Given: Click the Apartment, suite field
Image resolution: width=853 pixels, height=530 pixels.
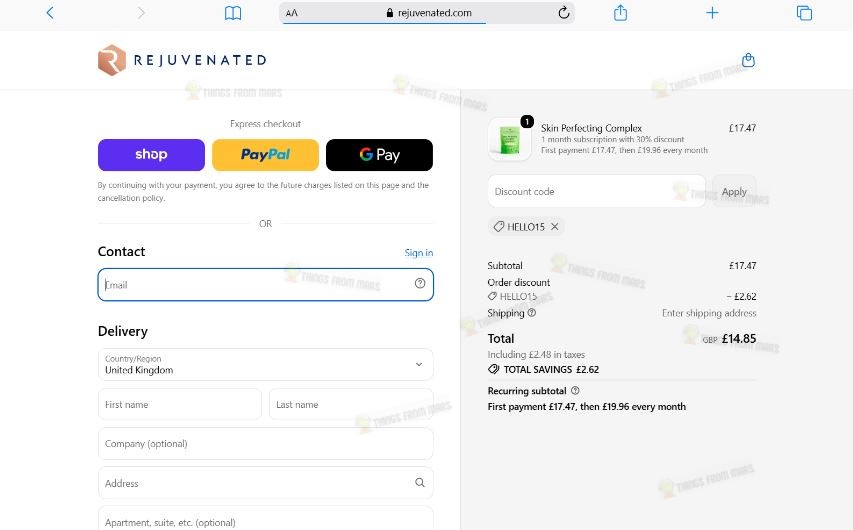Looking at the screenshot, I should pos(265,519).
